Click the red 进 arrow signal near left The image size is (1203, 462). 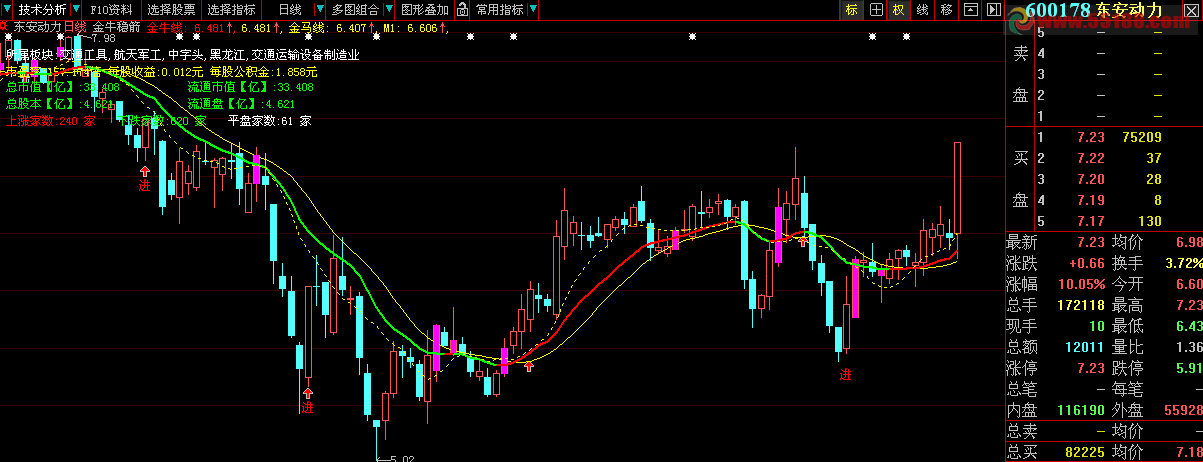click(144, 185)
